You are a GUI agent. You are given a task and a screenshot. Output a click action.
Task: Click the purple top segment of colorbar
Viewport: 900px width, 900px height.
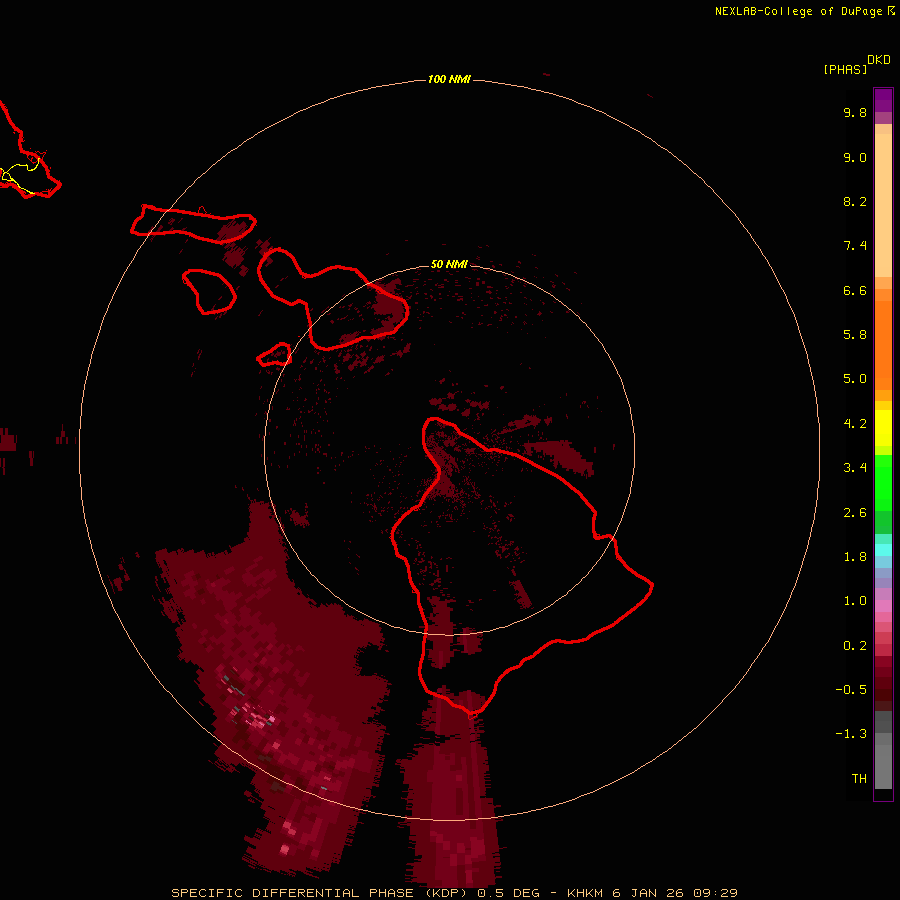point(883,100)
